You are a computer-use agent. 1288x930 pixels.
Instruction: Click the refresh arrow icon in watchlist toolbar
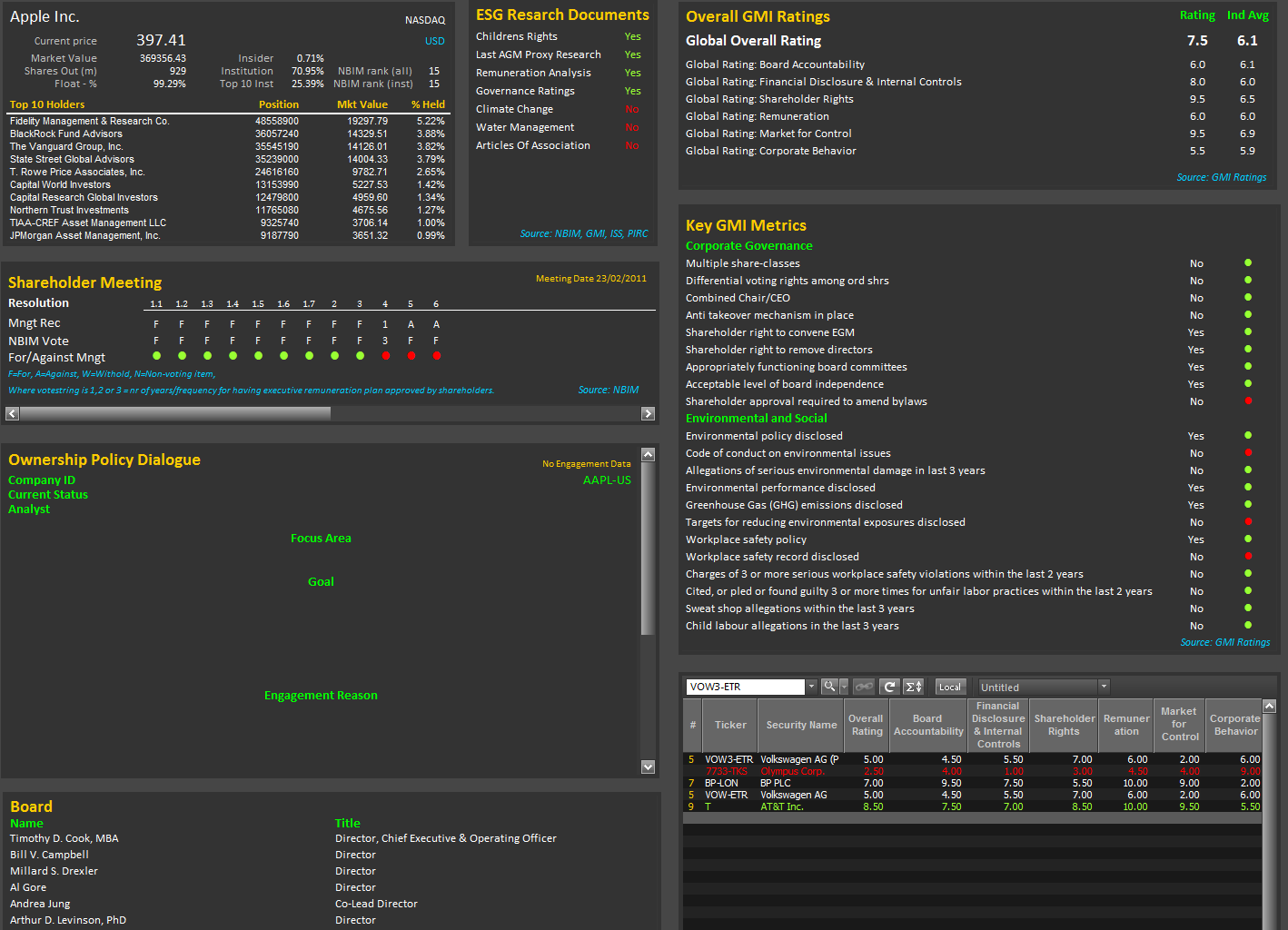890,687
